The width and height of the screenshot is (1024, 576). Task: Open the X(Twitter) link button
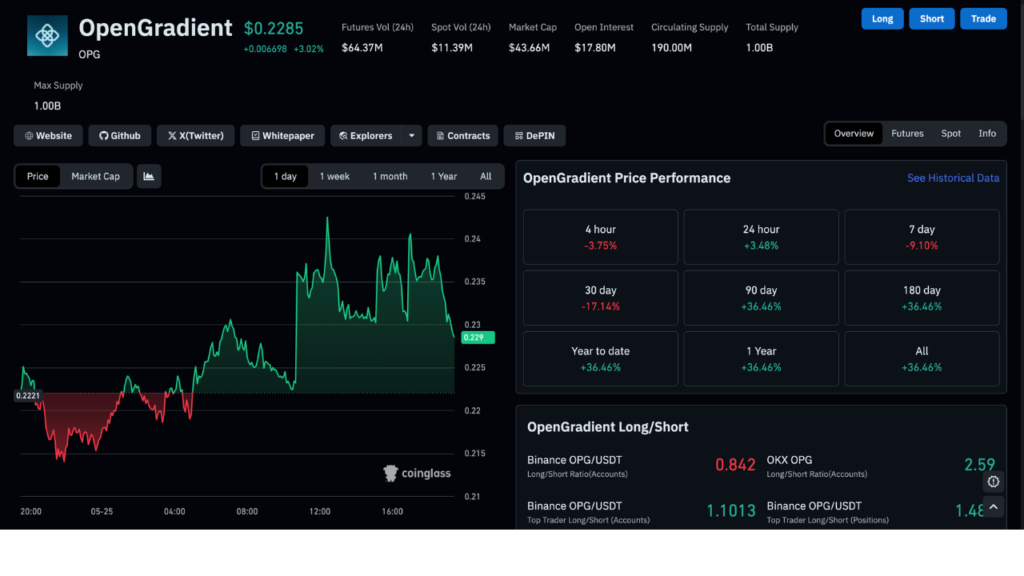[195, 136]
